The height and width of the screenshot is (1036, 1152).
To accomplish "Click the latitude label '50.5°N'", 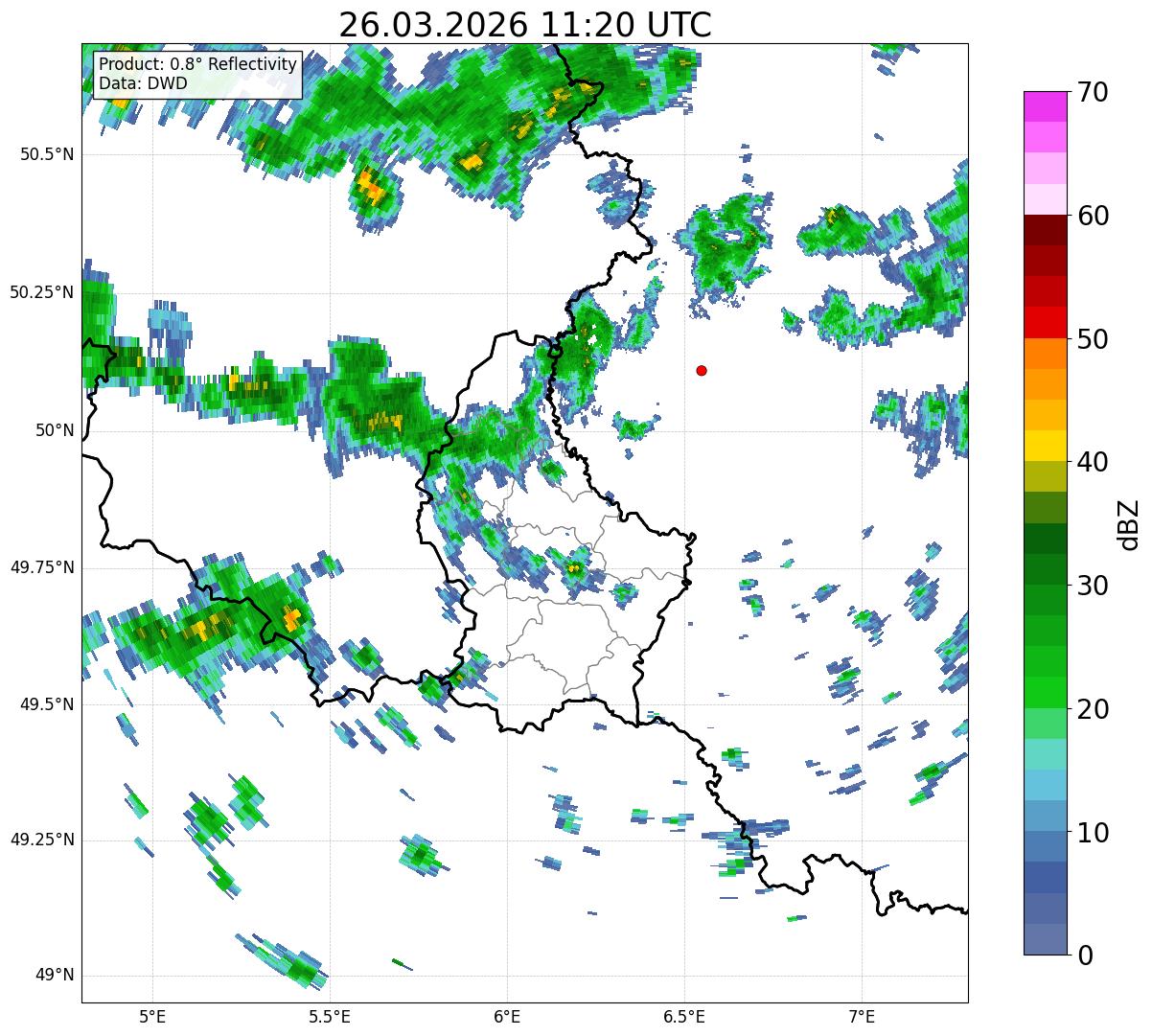I will click(47, 154).
